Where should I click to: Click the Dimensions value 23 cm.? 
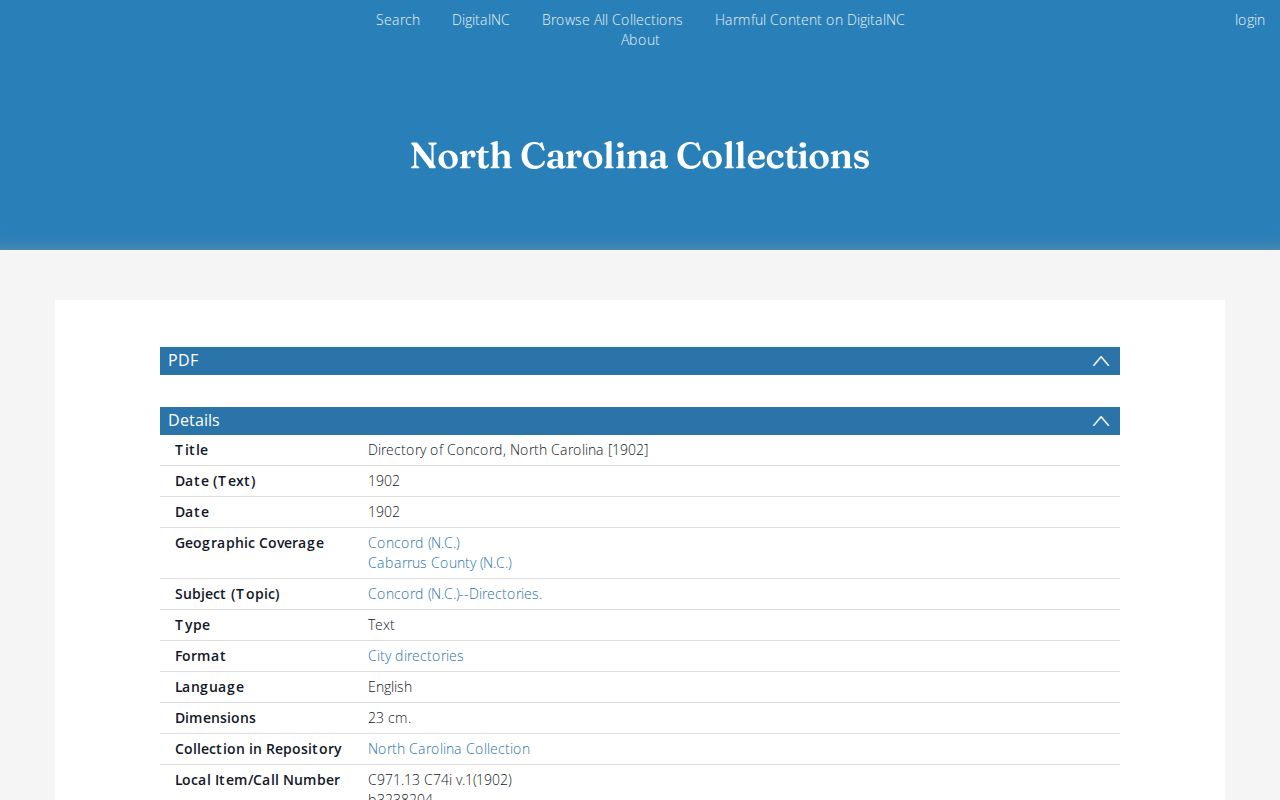389,718
